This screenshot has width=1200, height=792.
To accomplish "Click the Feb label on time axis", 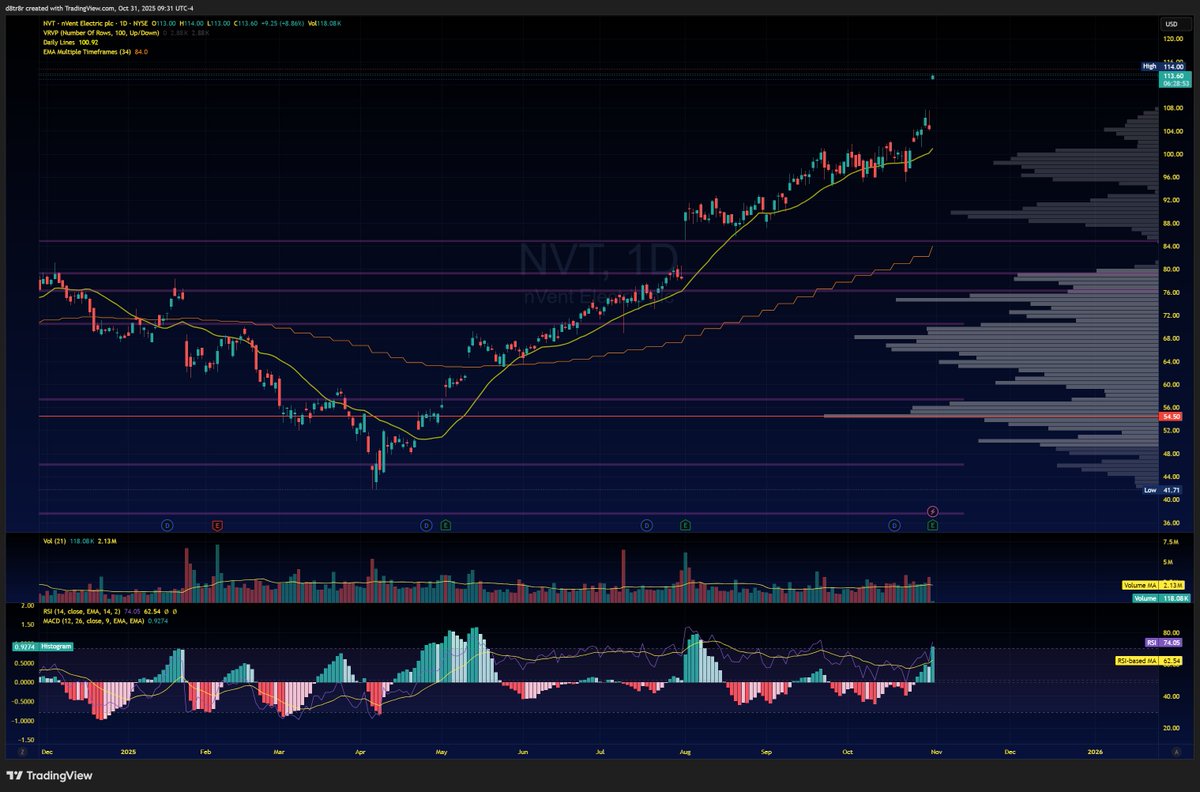I will (x=205, y=750).
